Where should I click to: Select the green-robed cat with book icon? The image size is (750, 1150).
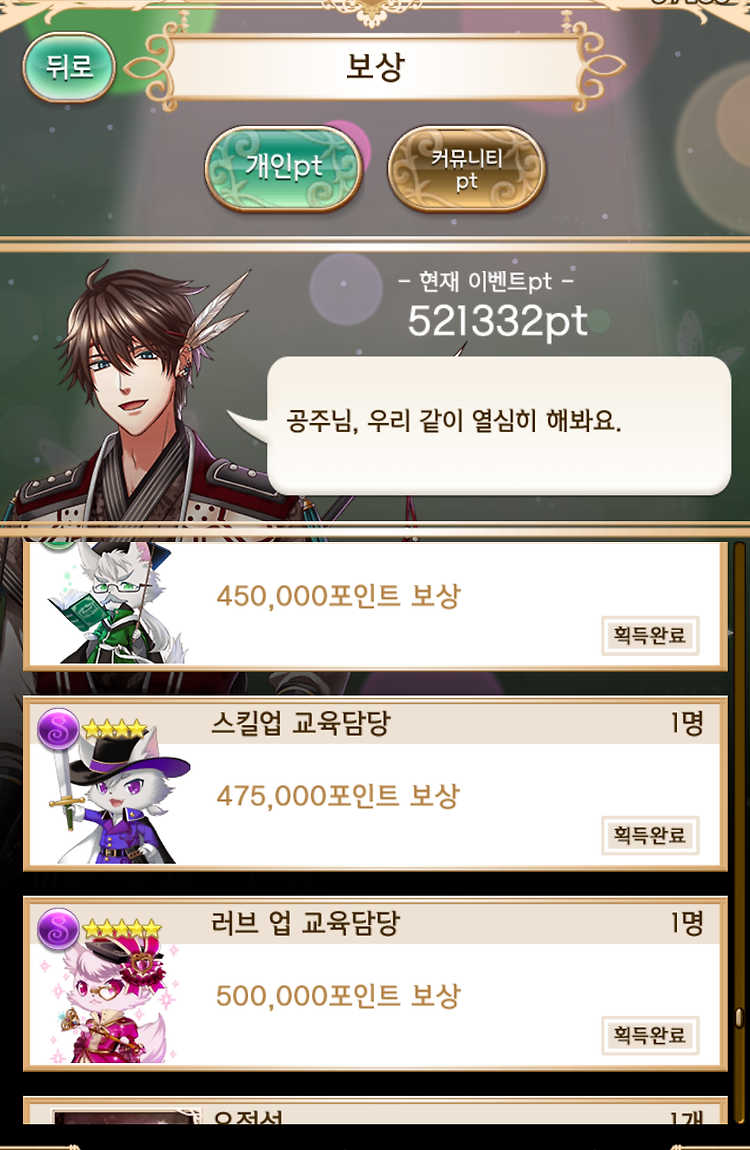116,603
